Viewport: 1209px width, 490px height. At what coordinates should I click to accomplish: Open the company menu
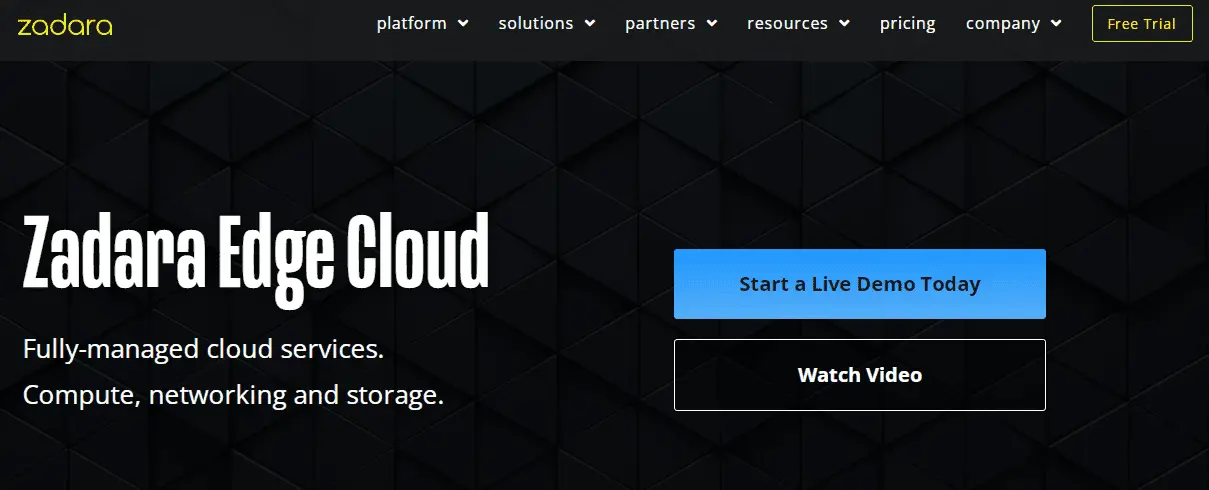pos(1003,23)
